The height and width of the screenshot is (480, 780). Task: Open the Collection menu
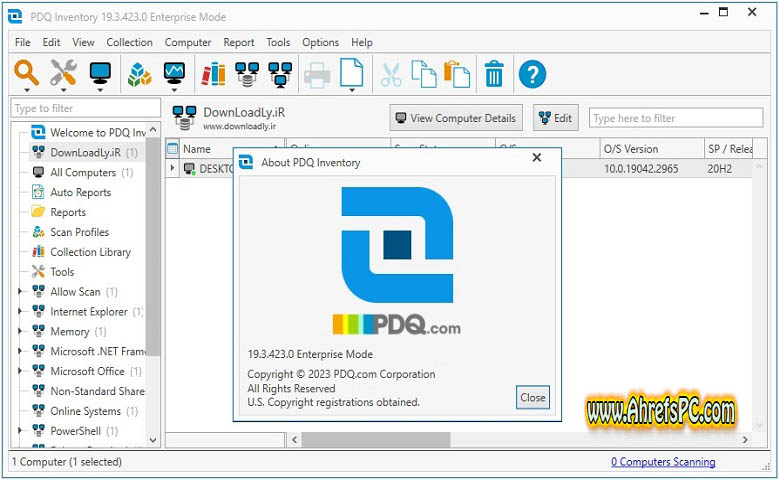(x=129, y=42)
